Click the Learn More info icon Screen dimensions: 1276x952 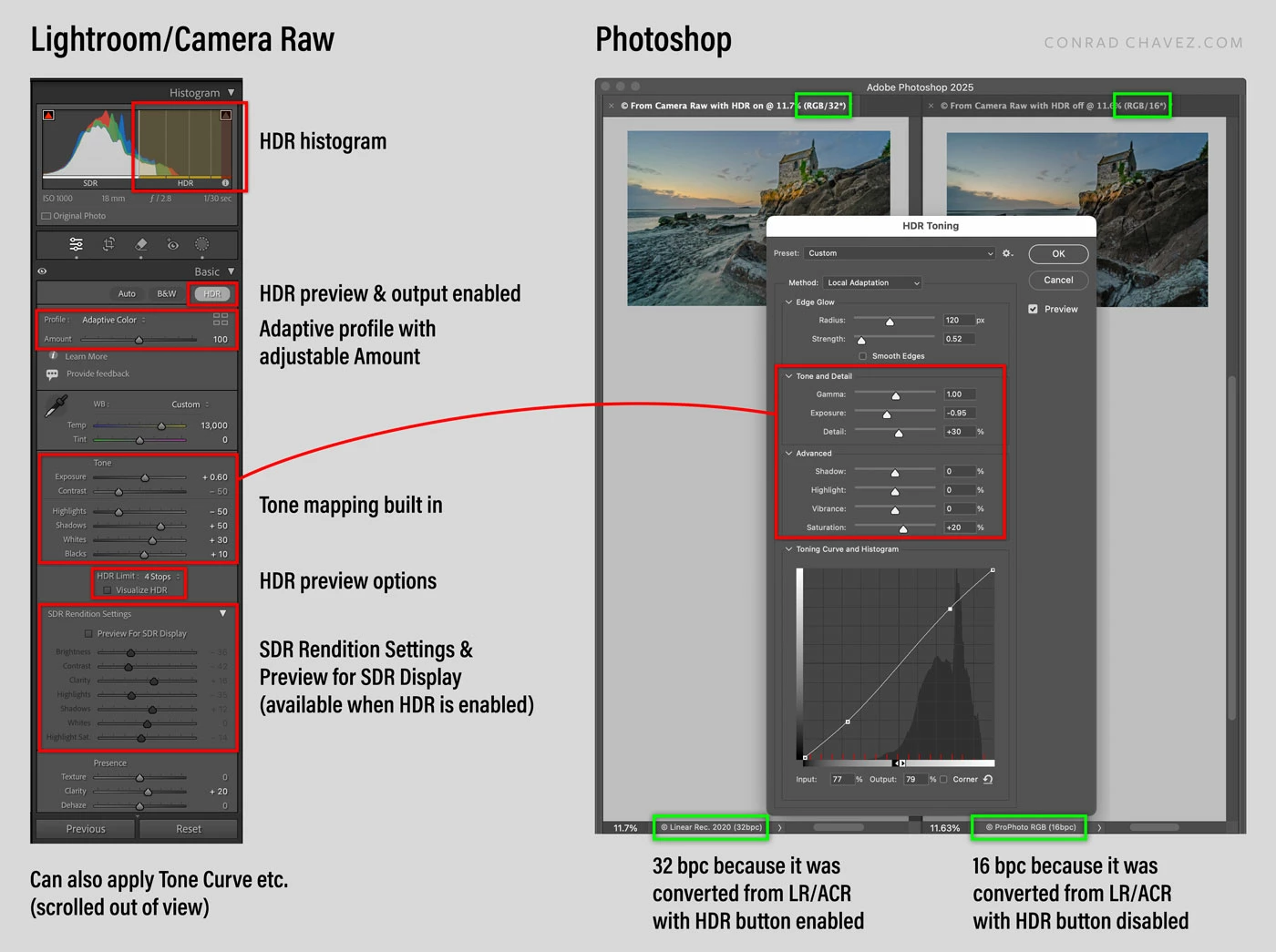[x=53, y=356]
